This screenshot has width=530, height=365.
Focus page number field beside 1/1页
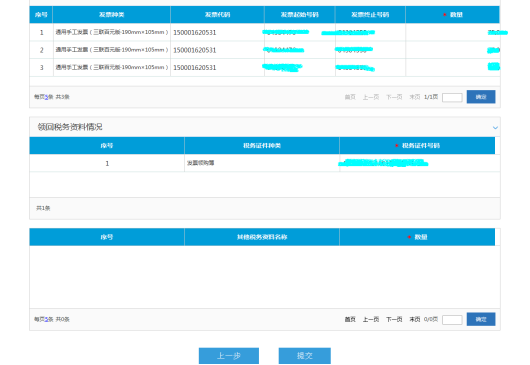pyautogui.click(x=452, y=97)
